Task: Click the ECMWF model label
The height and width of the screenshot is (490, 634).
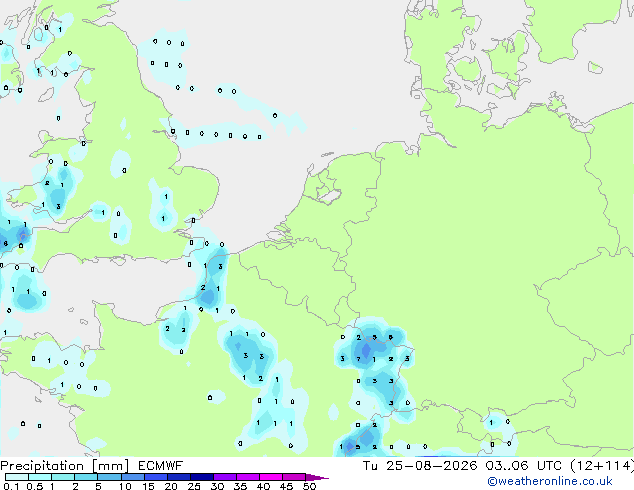Action: coord(161,466)
